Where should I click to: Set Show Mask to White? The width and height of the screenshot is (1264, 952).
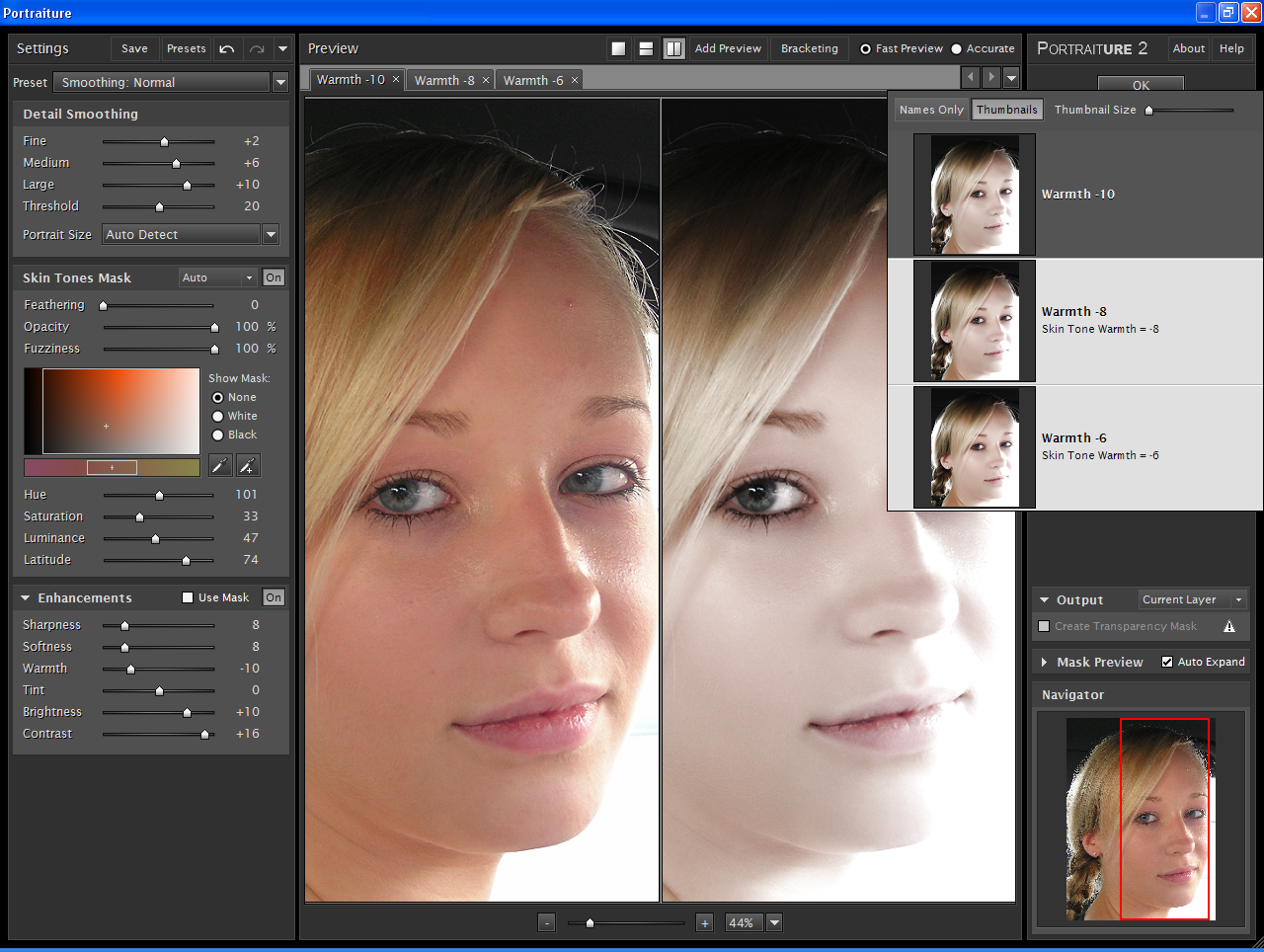[216, 416]
